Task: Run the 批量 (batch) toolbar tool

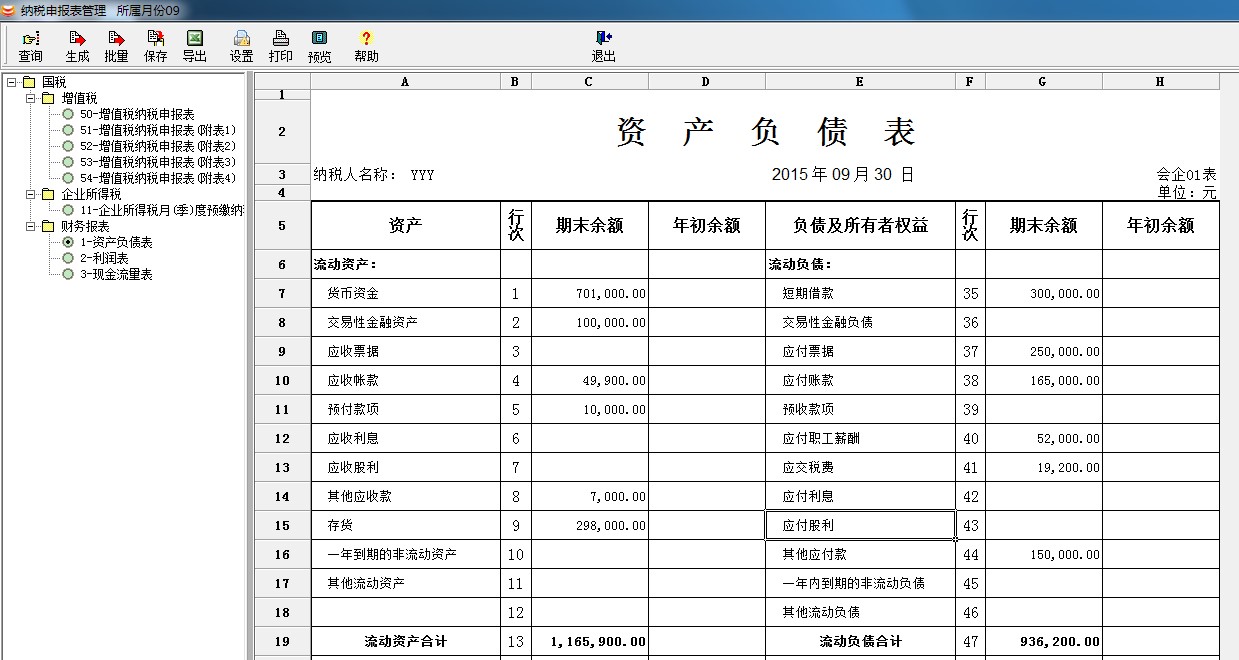Action: [x=116, y=47]
